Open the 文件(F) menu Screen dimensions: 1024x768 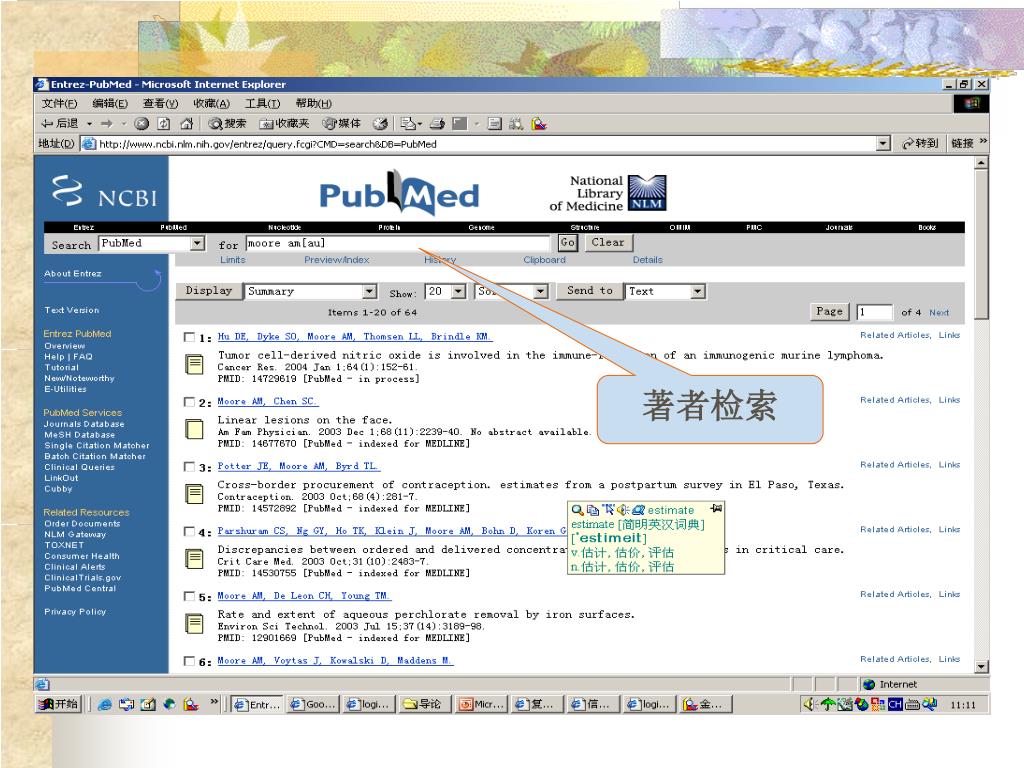[x=59, y=103]
